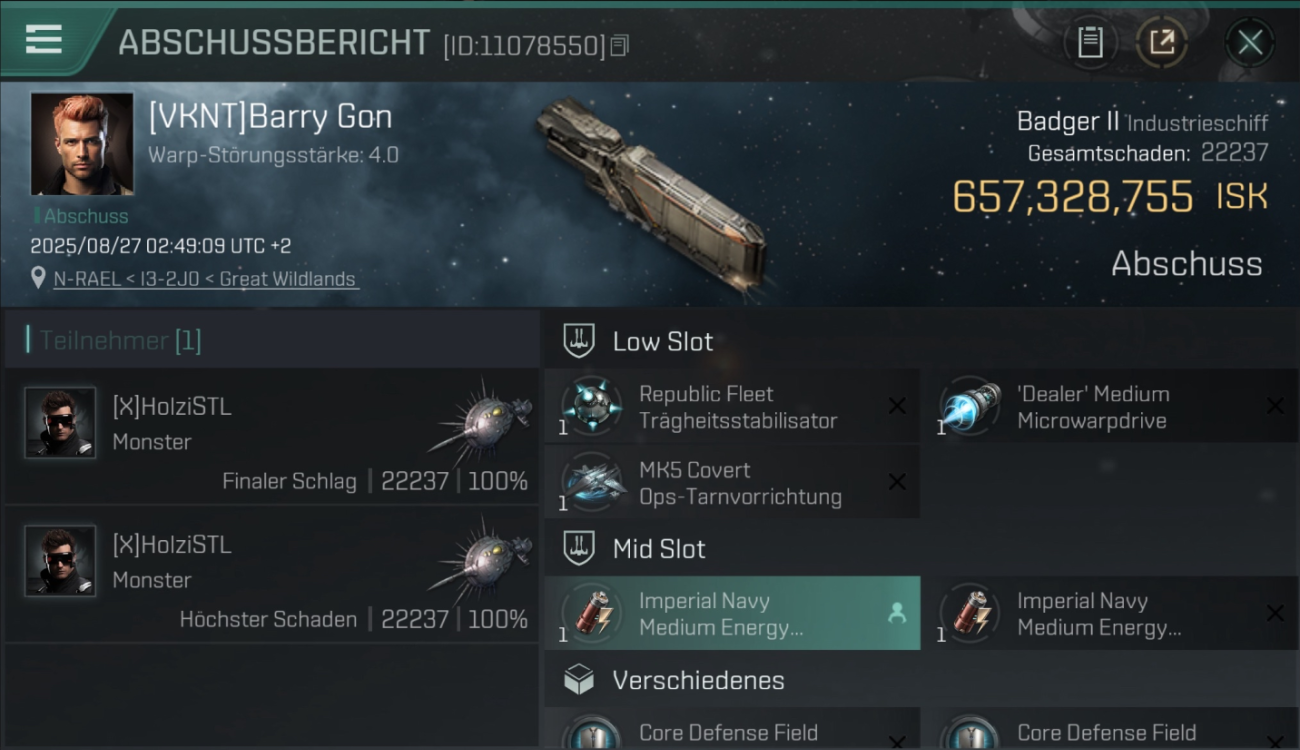Open Barry Gon's character portrait
Screen dimensions: 1300x750
82,144
